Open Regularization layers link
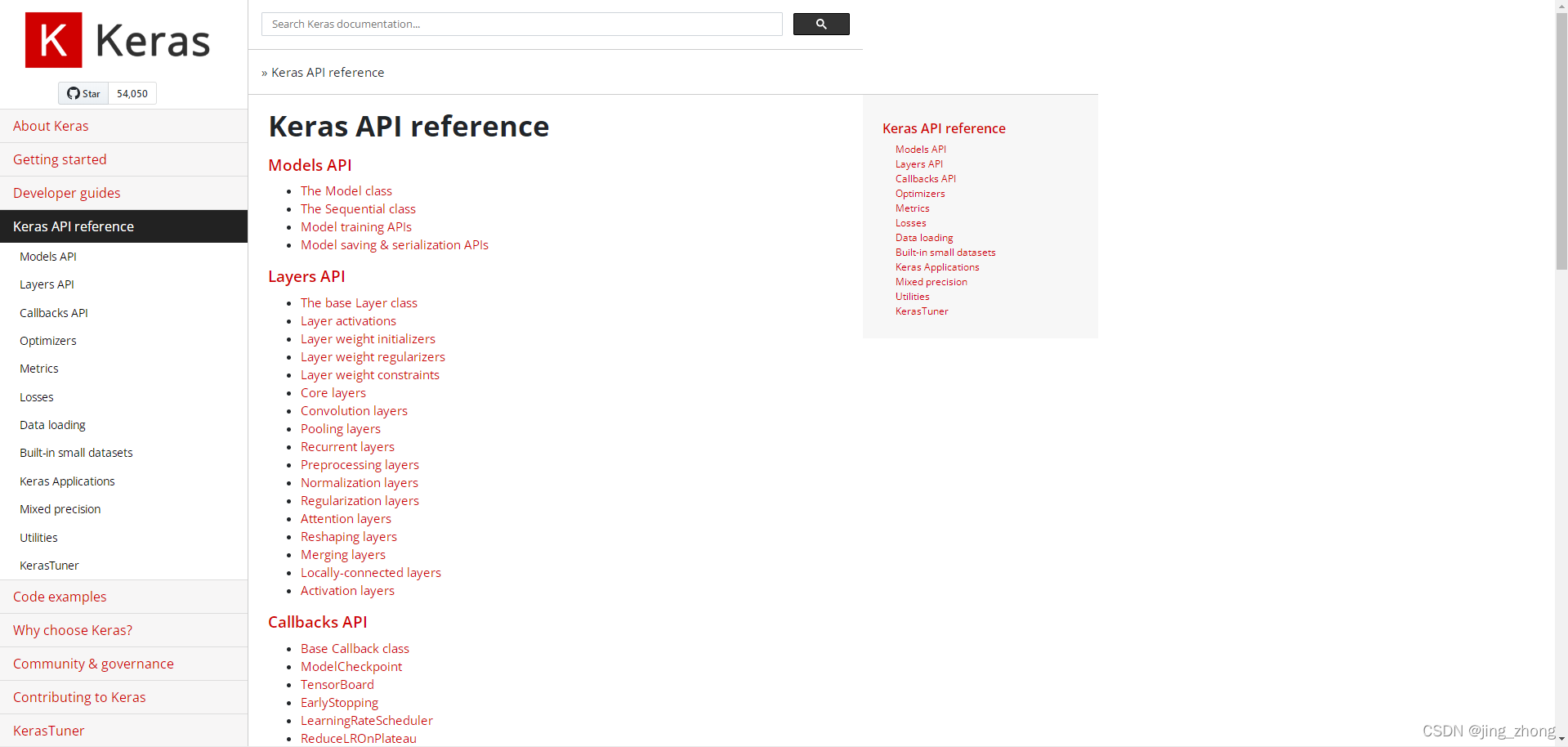The image size is (1568, 747). [360, 501]
